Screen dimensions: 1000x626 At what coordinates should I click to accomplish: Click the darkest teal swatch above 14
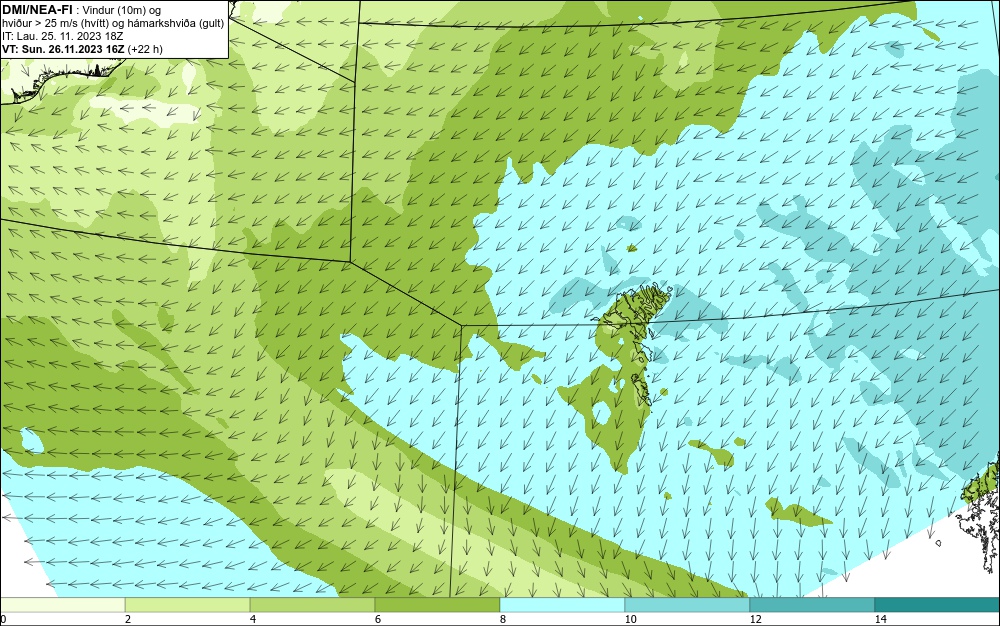pyautogui.click(x=938, y=605)
